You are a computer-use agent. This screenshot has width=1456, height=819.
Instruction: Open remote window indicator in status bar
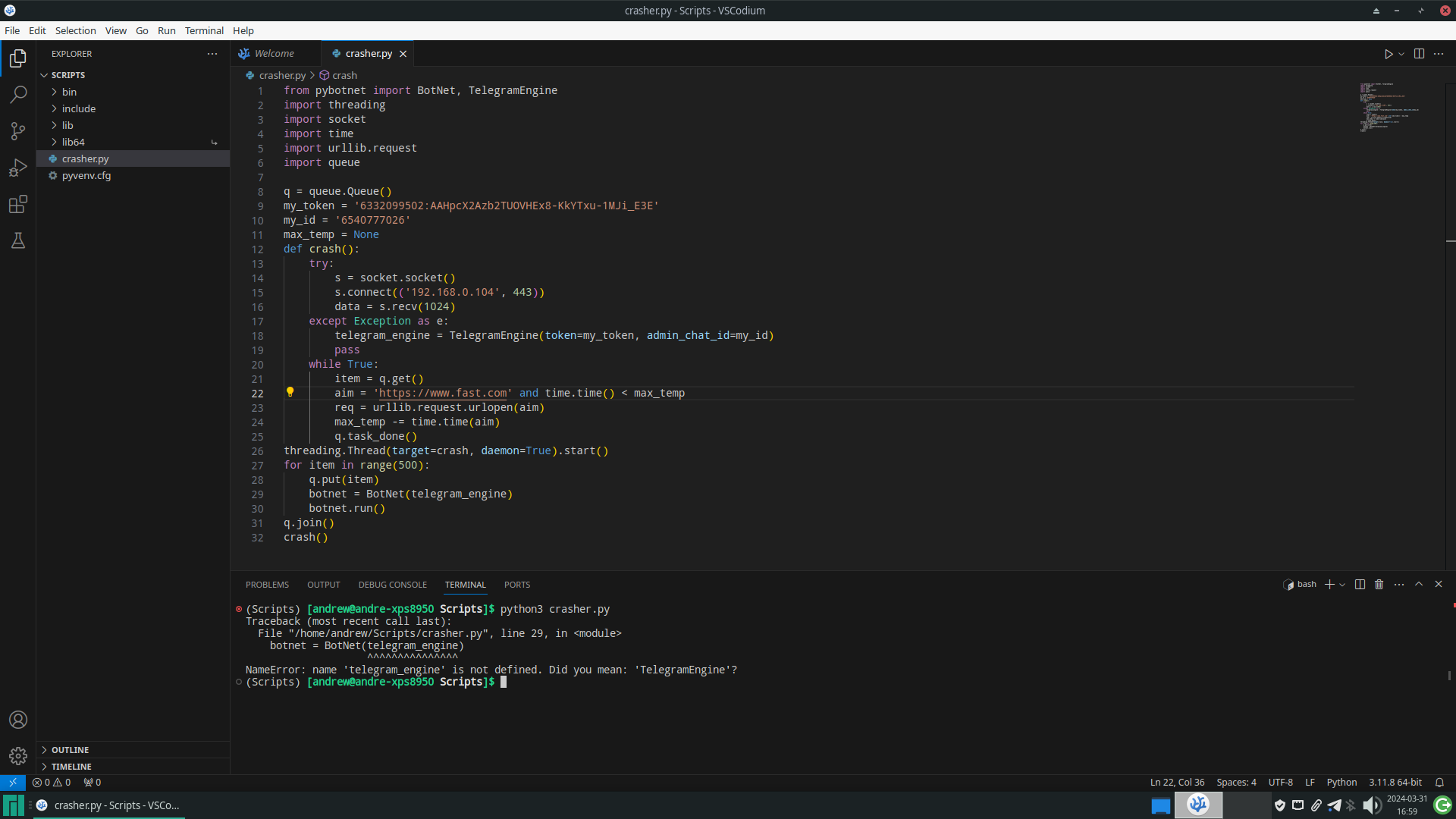click(x=13, y=783)
